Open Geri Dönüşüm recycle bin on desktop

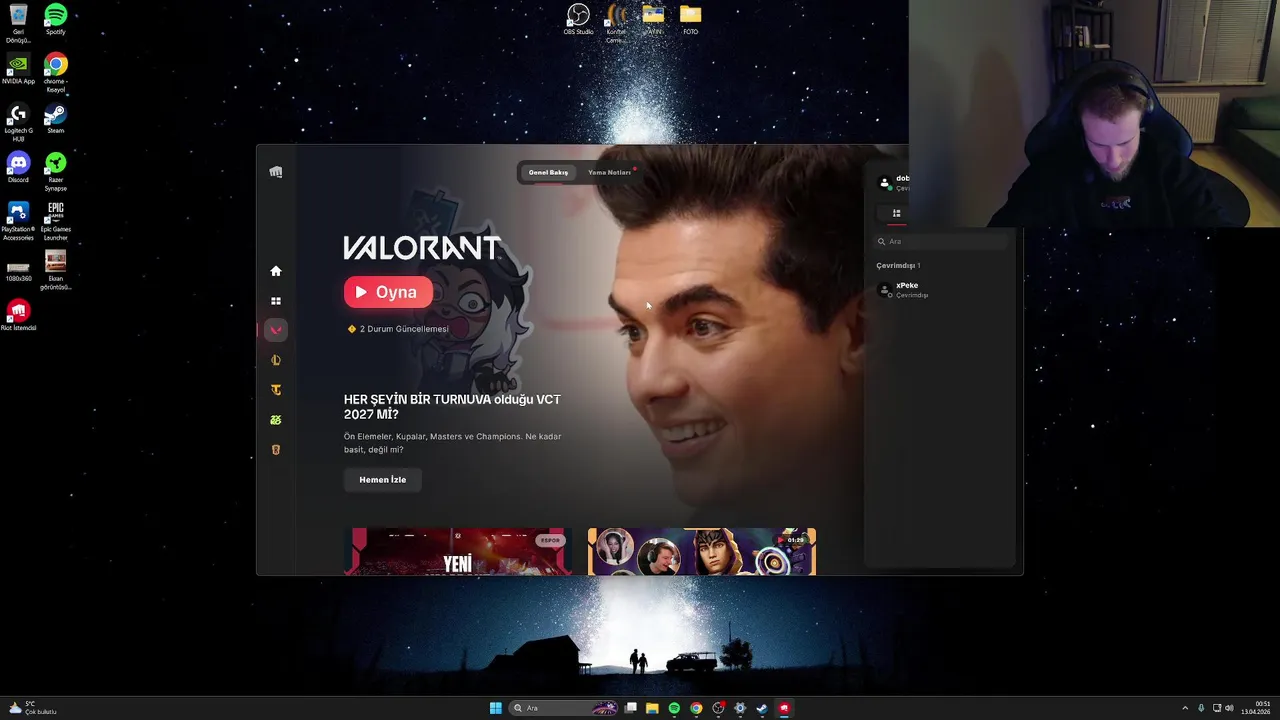click(x=18, y=23)
